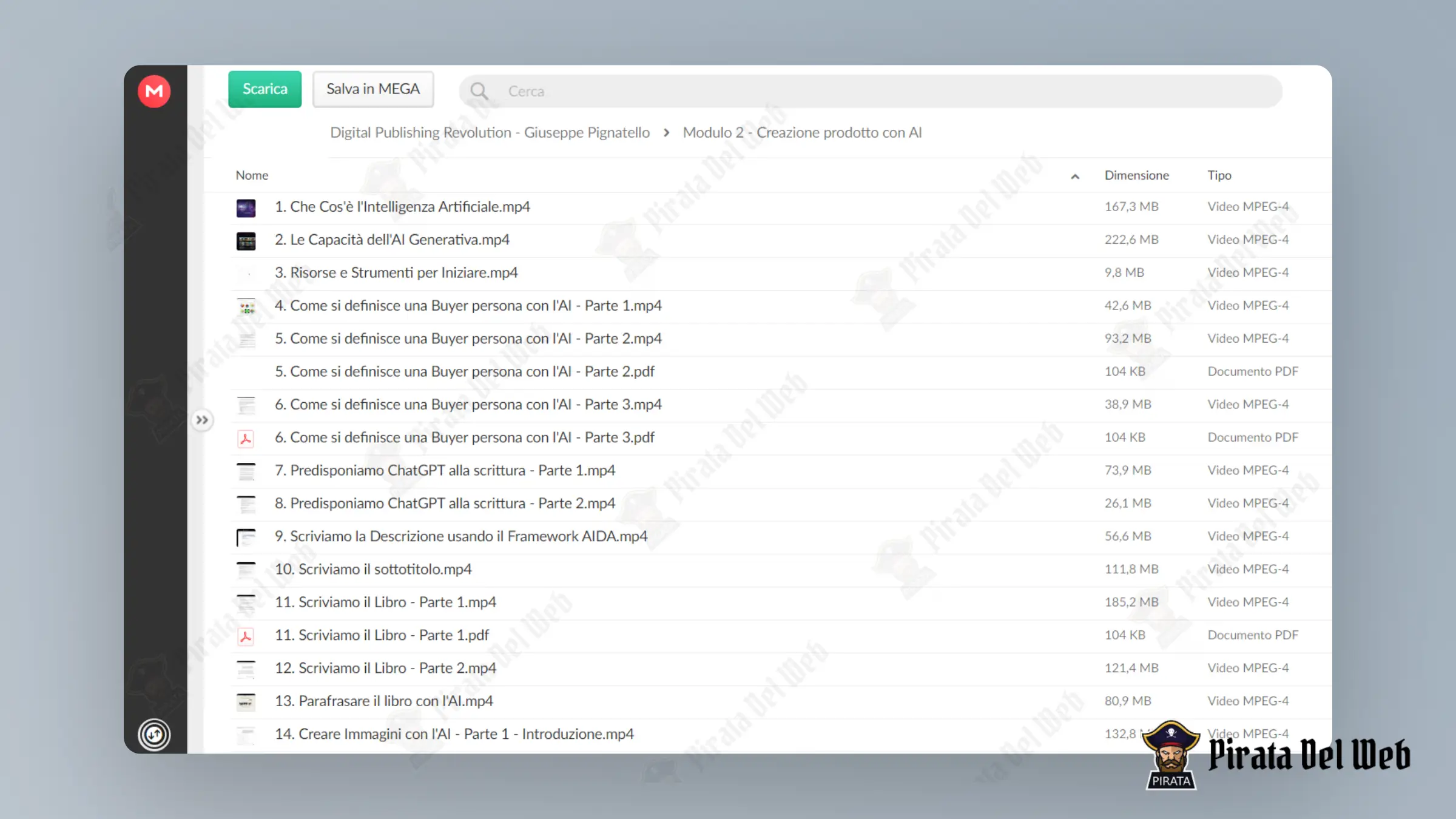The width and height of the screenshot is (1456, 819).
Task: Click the 80,9 MB size value
Action: click(x=1128, y=701)
